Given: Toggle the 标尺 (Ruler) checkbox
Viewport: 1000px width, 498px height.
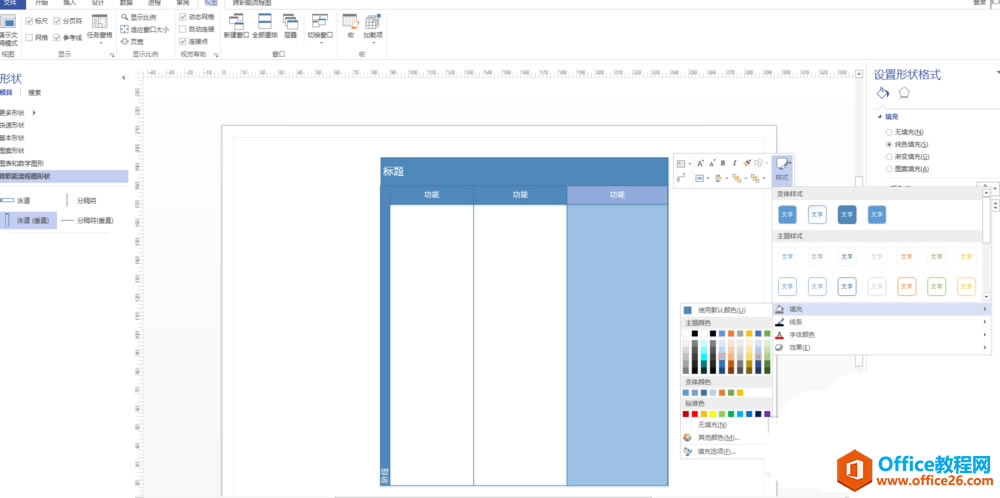Looking at the screenshot, I should tap(29, 21).
